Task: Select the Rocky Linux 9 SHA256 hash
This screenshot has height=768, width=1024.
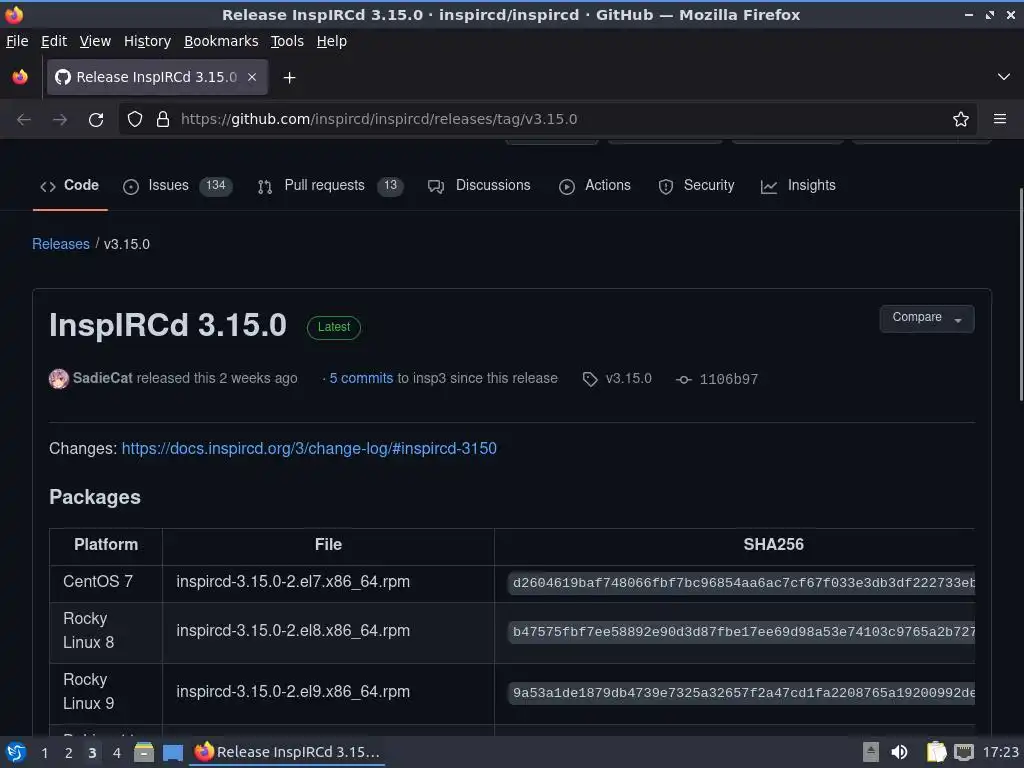Action: [x=743, y=693]
